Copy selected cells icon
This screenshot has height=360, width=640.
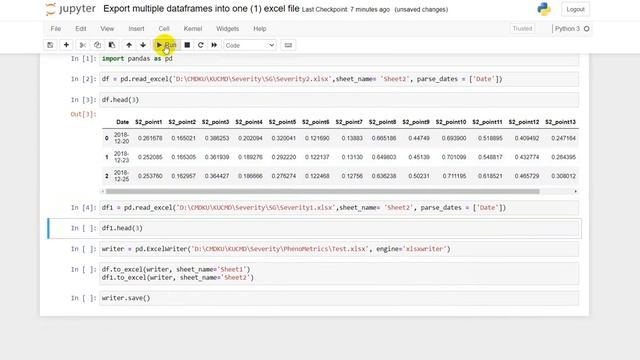tap(97, 45)
